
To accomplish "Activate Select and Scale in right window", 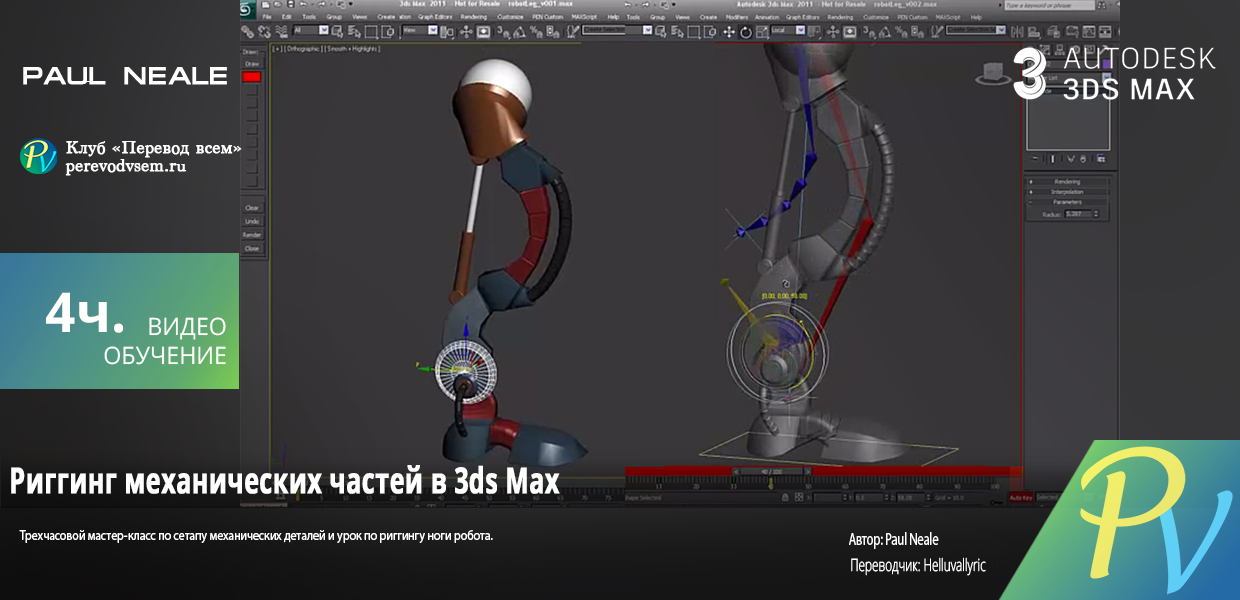I will [762, 32].
